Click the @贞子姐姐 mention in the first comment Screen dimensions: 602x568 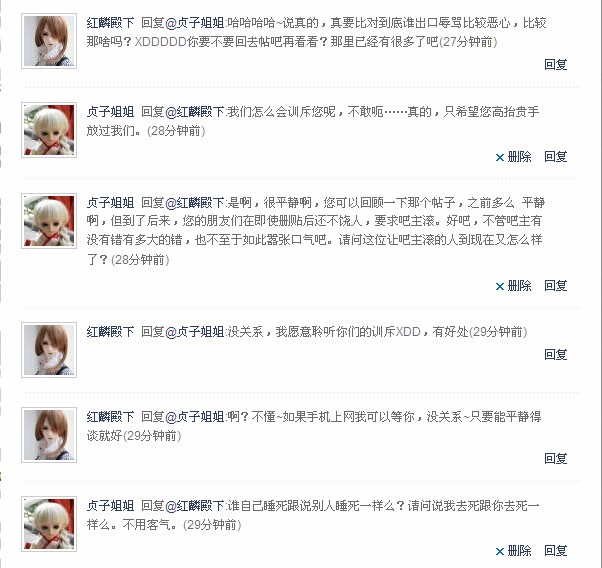[x=195, y=23]
